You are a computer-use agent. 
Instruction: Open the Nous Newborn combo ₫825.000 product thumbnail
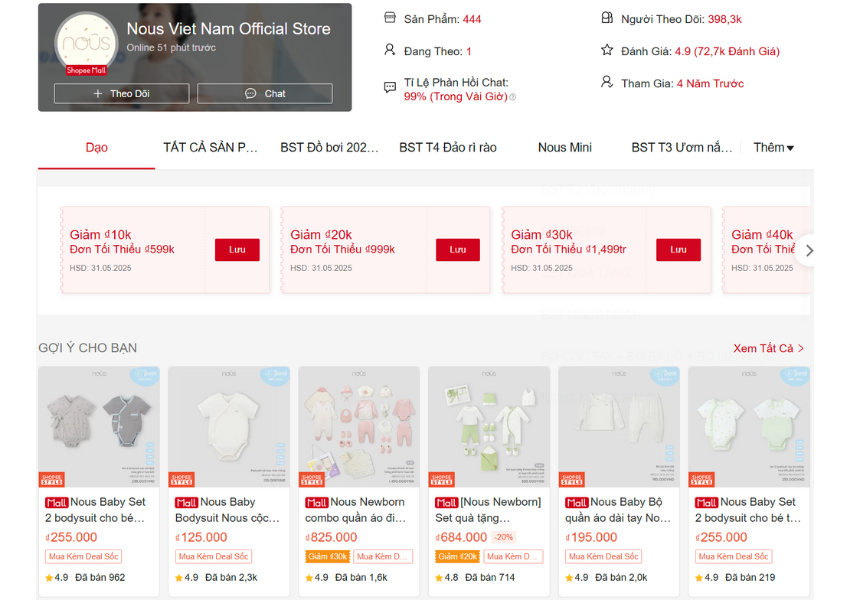click(358, 427)
